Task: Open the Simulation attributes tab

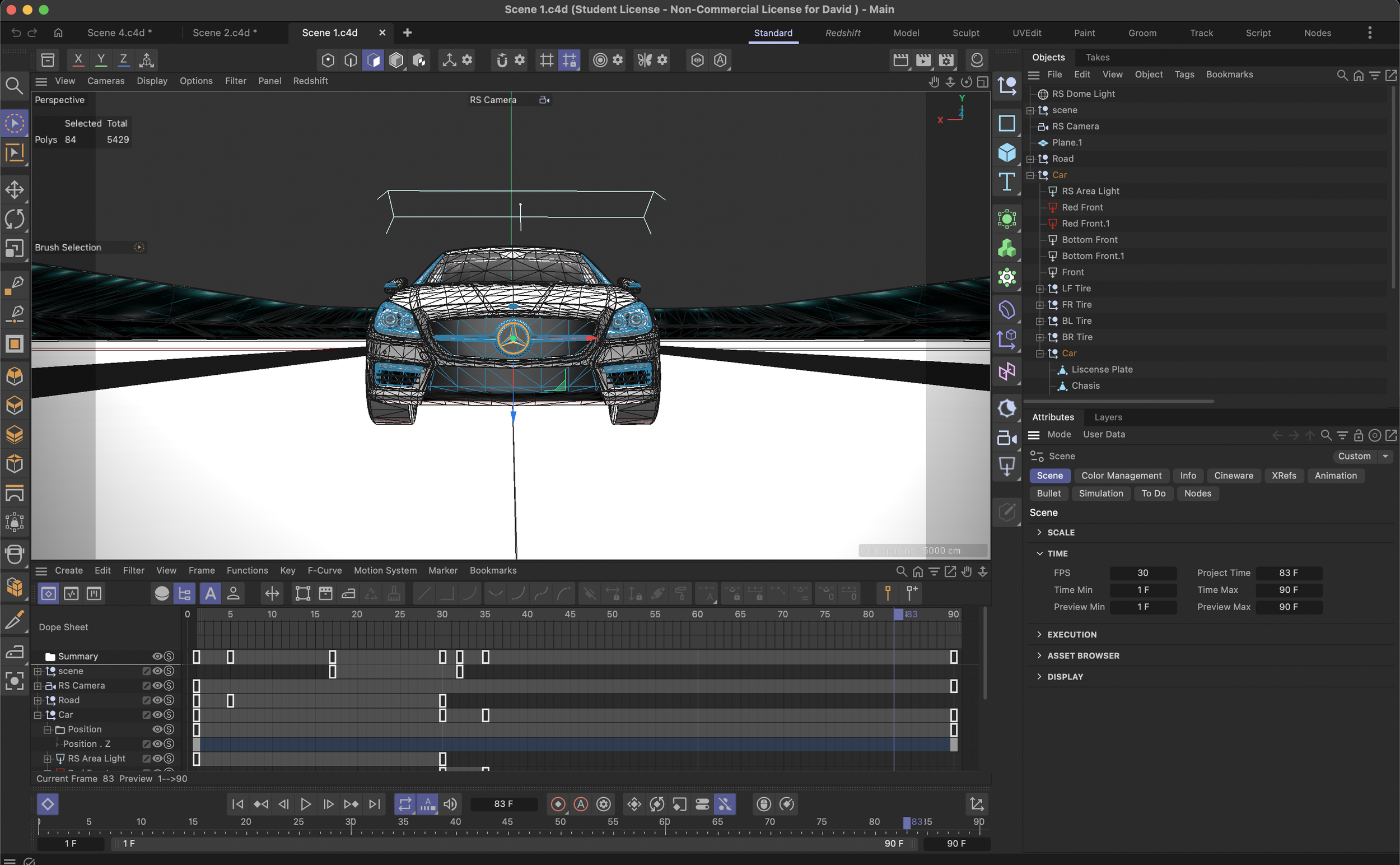Action: click(1100, 493)
